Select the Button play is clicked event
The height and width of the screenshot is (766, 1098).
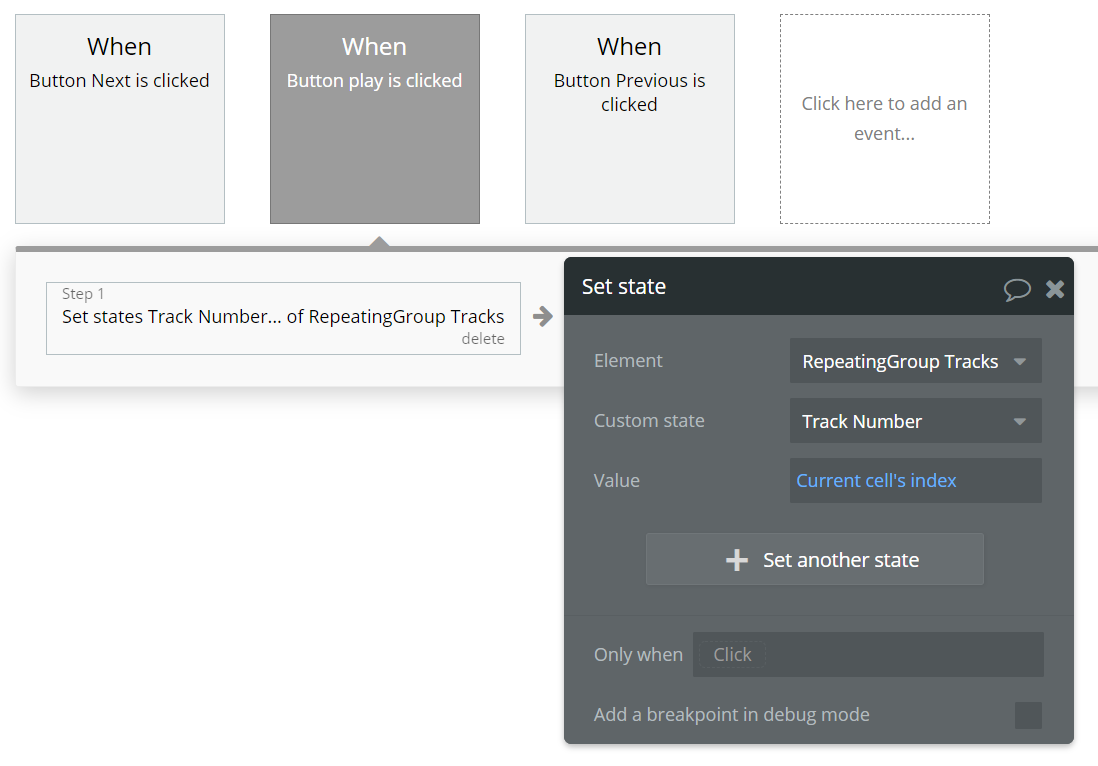point(375,119)
